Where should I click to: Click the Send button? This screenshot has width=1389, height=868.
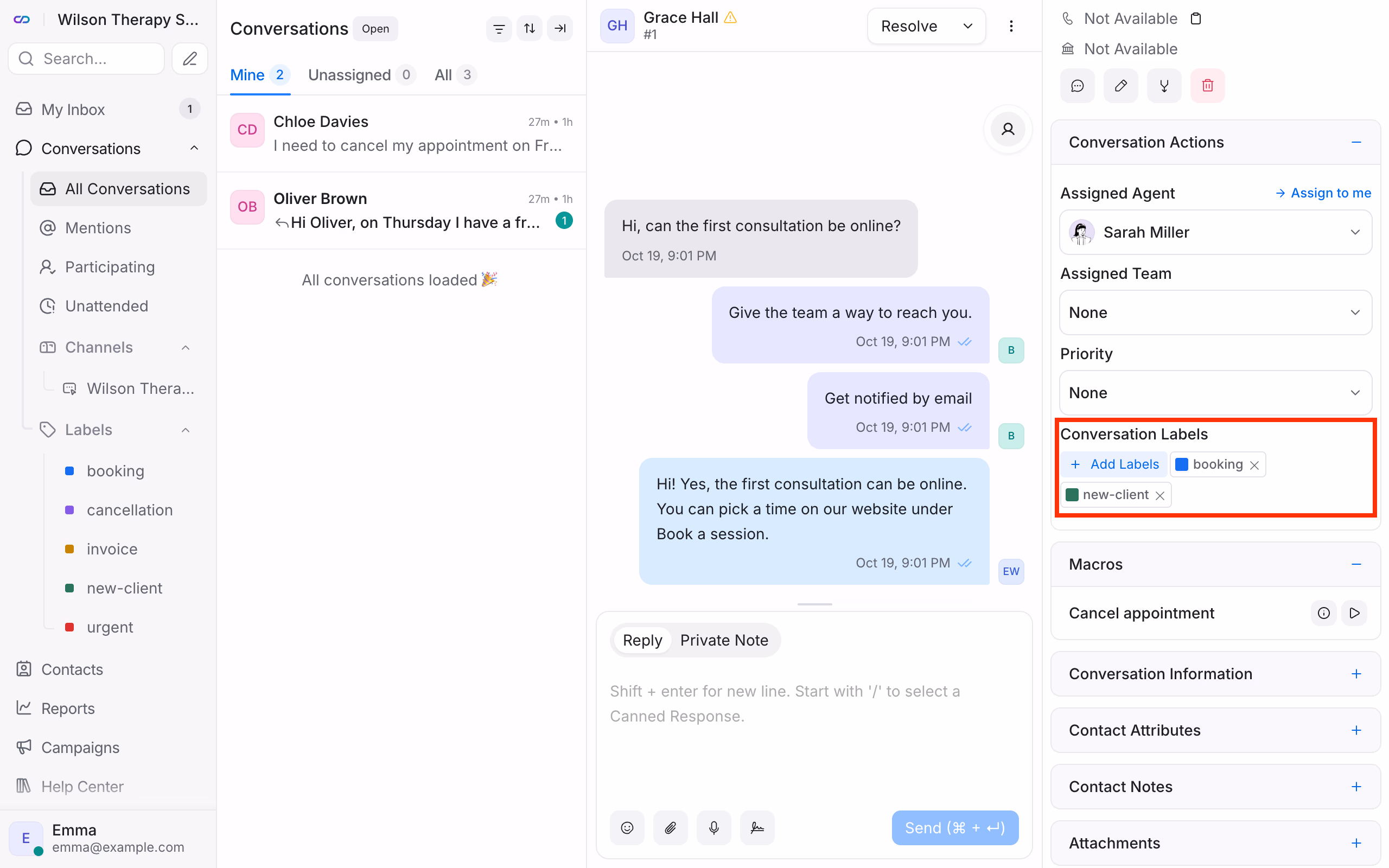pyautogui.click(x=955, y=827)
